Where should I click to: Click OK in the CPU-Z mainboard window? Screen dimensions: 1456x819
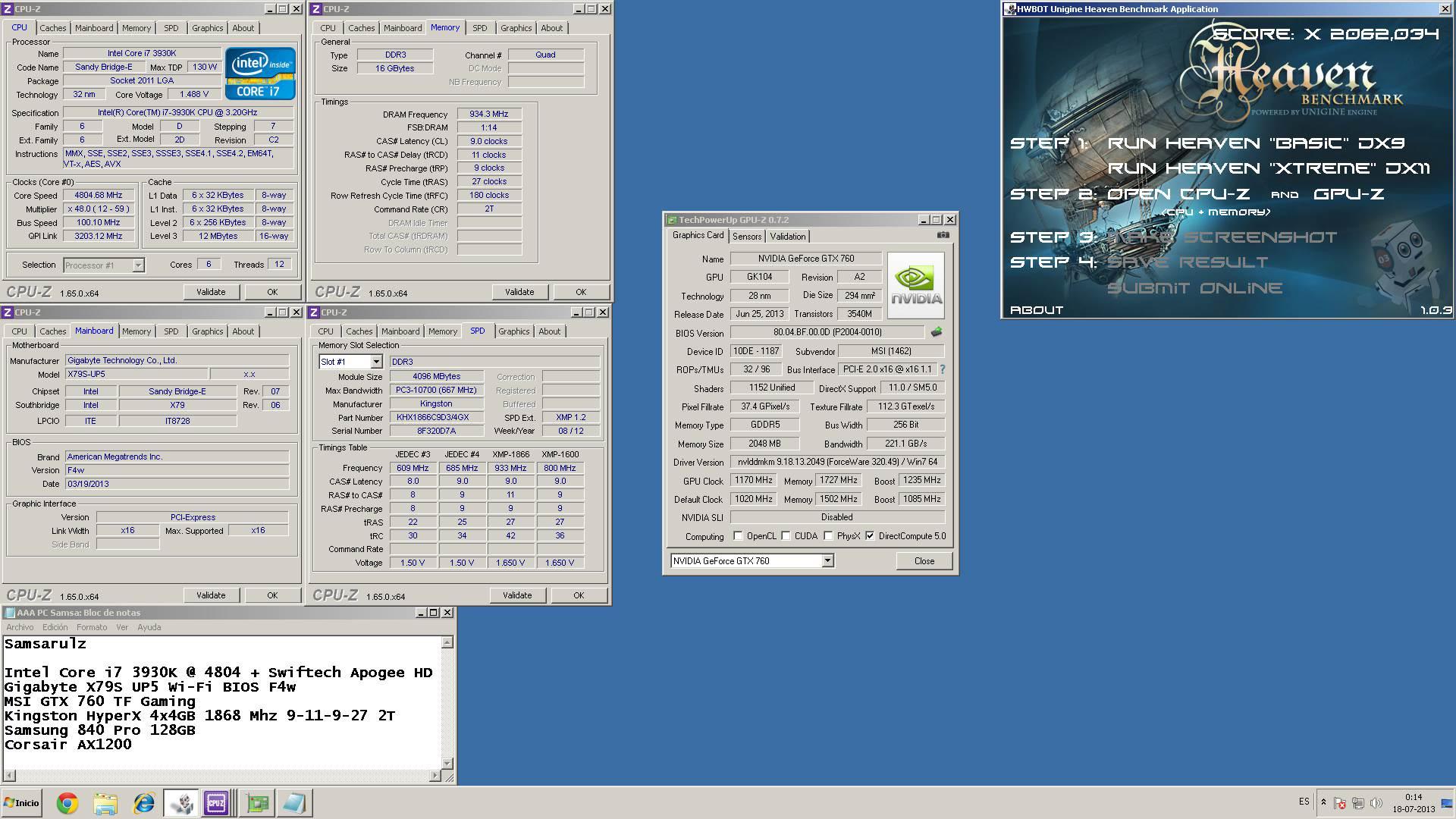(272, 595)
